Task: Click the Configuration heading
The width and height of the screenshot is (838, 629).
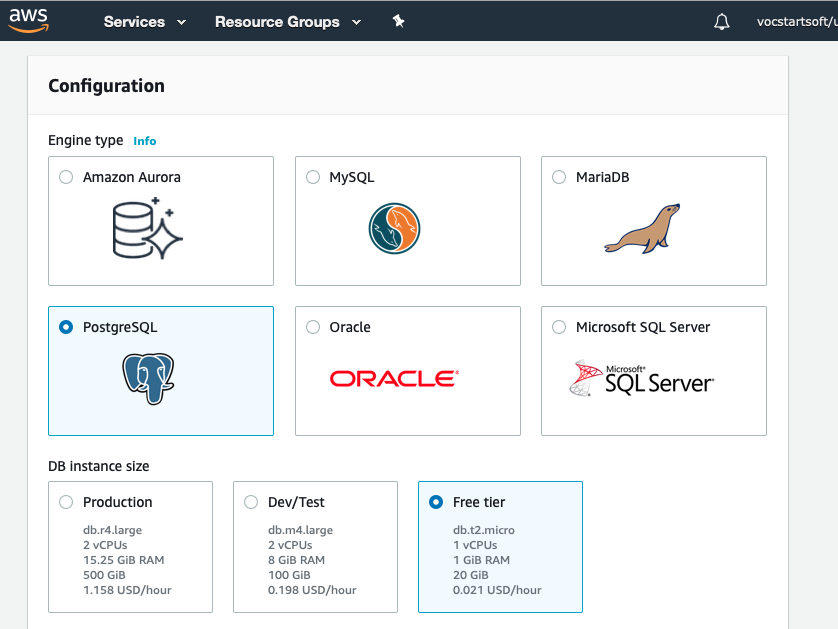Action: click(106, 86)
